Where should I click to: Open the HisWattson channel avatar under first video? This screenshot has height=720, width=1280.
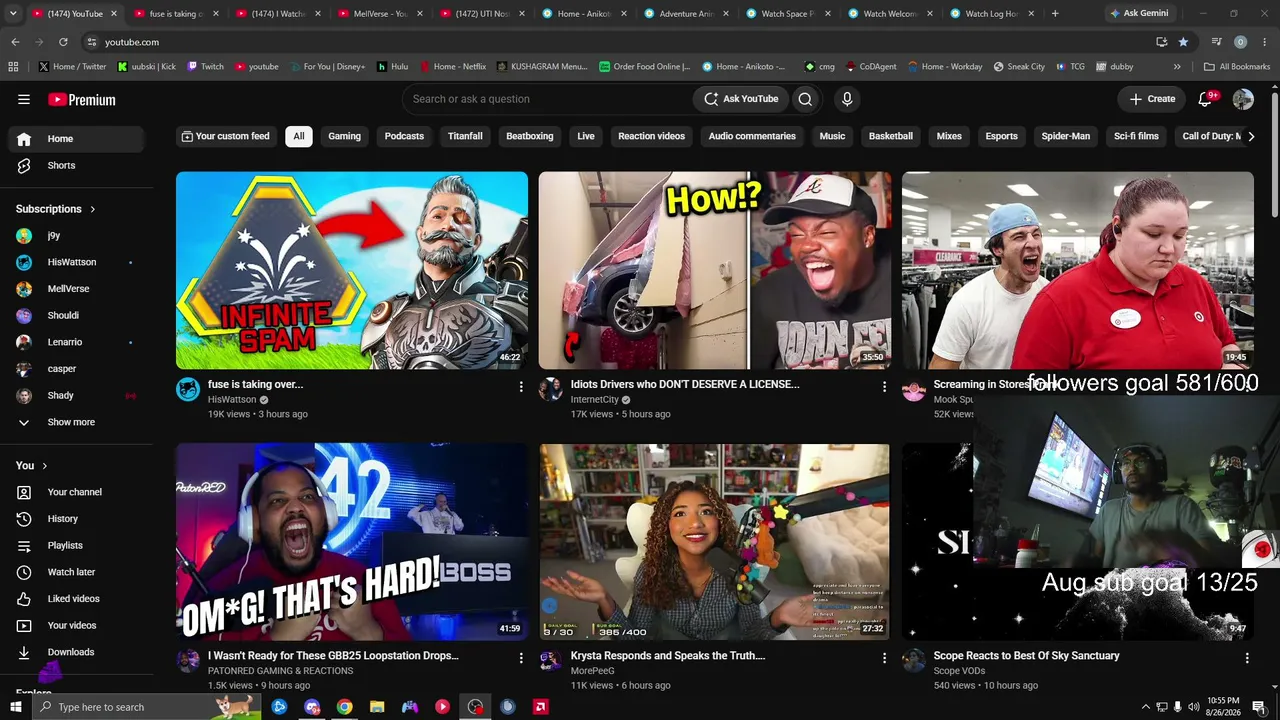tap(188, 390)
